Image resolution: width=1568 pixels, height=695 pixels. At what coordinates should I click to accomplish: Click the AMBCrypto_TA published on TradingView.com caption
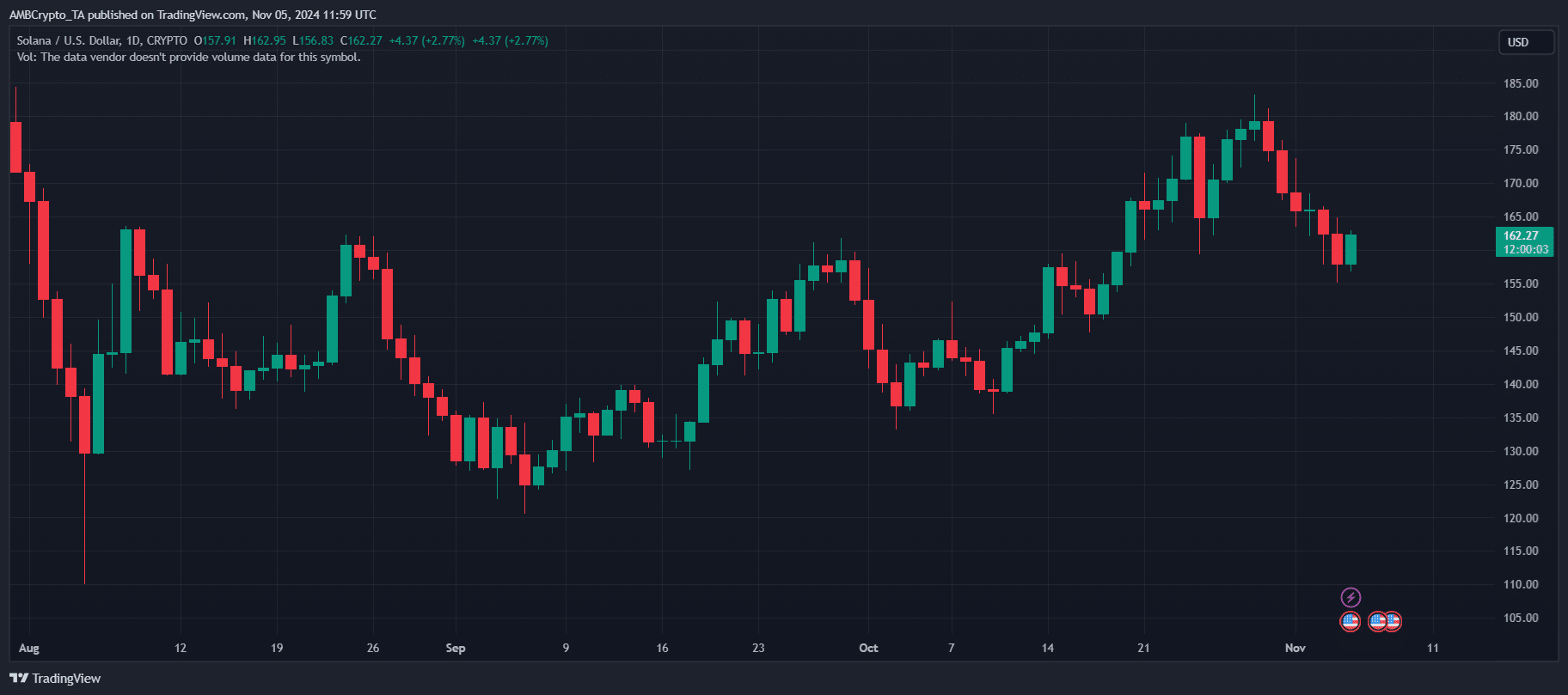(193, 15)
